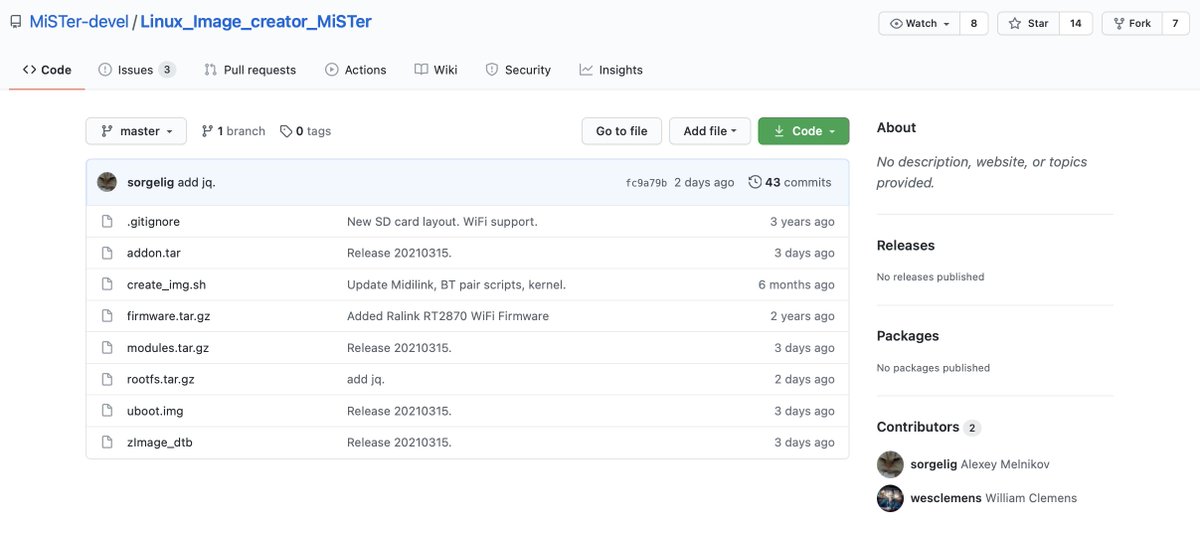Click the repository book icon beside MiSTer-devel

[x=16, y=22]
